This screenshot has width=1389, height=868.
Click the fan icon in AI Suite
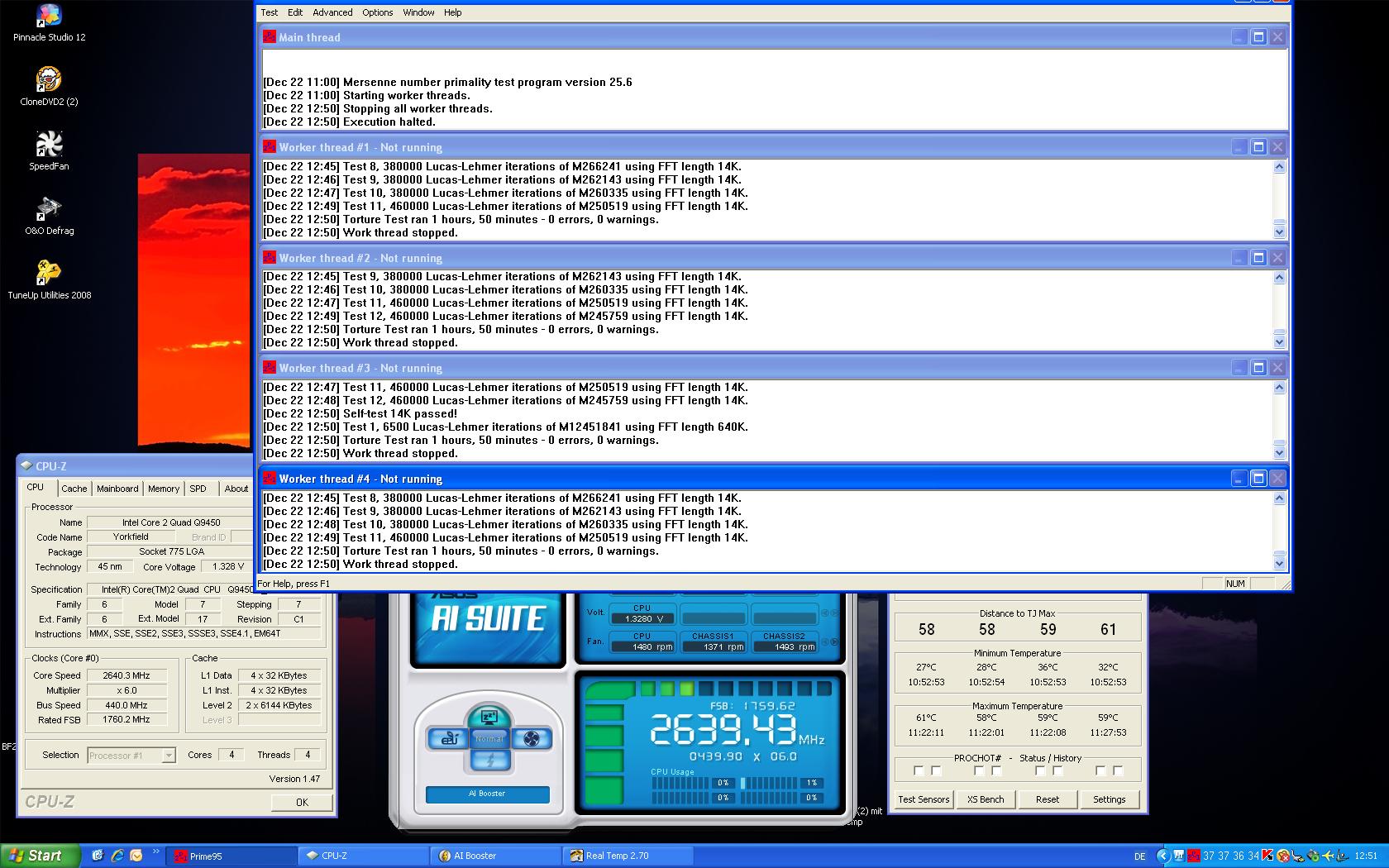(532, 738)
